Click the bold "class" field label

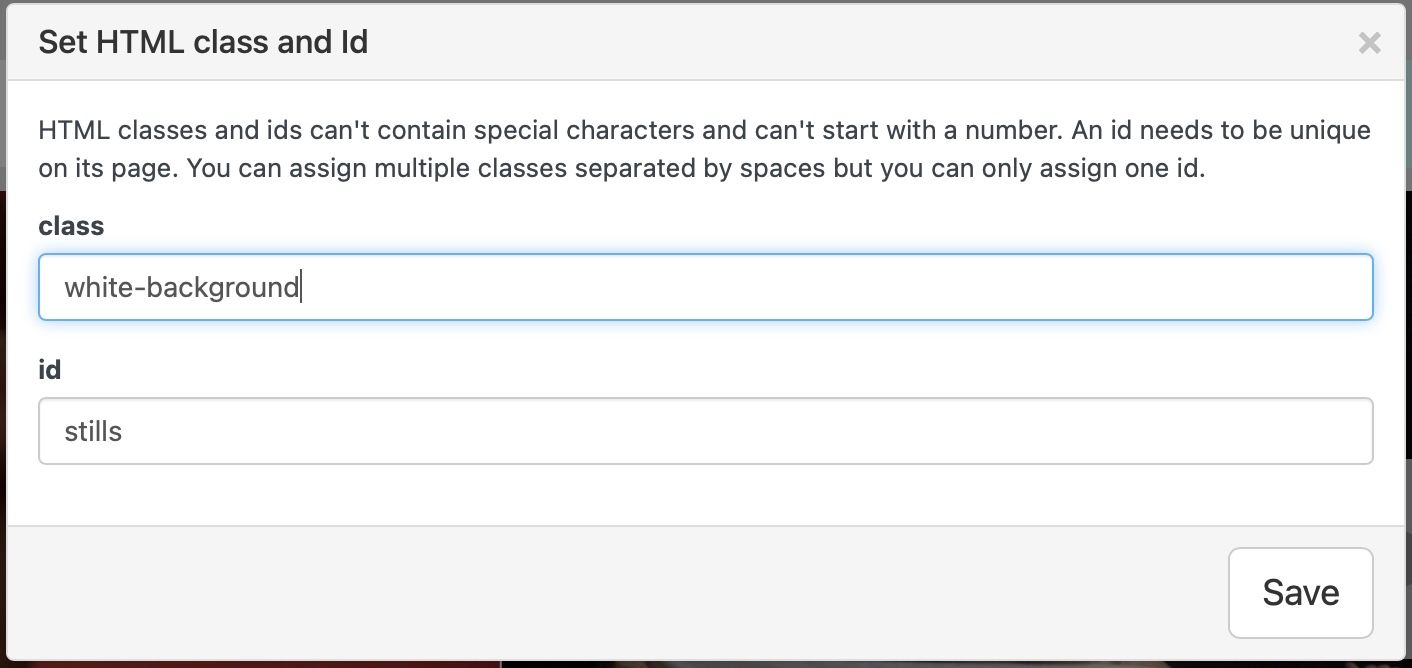(71, 226)
